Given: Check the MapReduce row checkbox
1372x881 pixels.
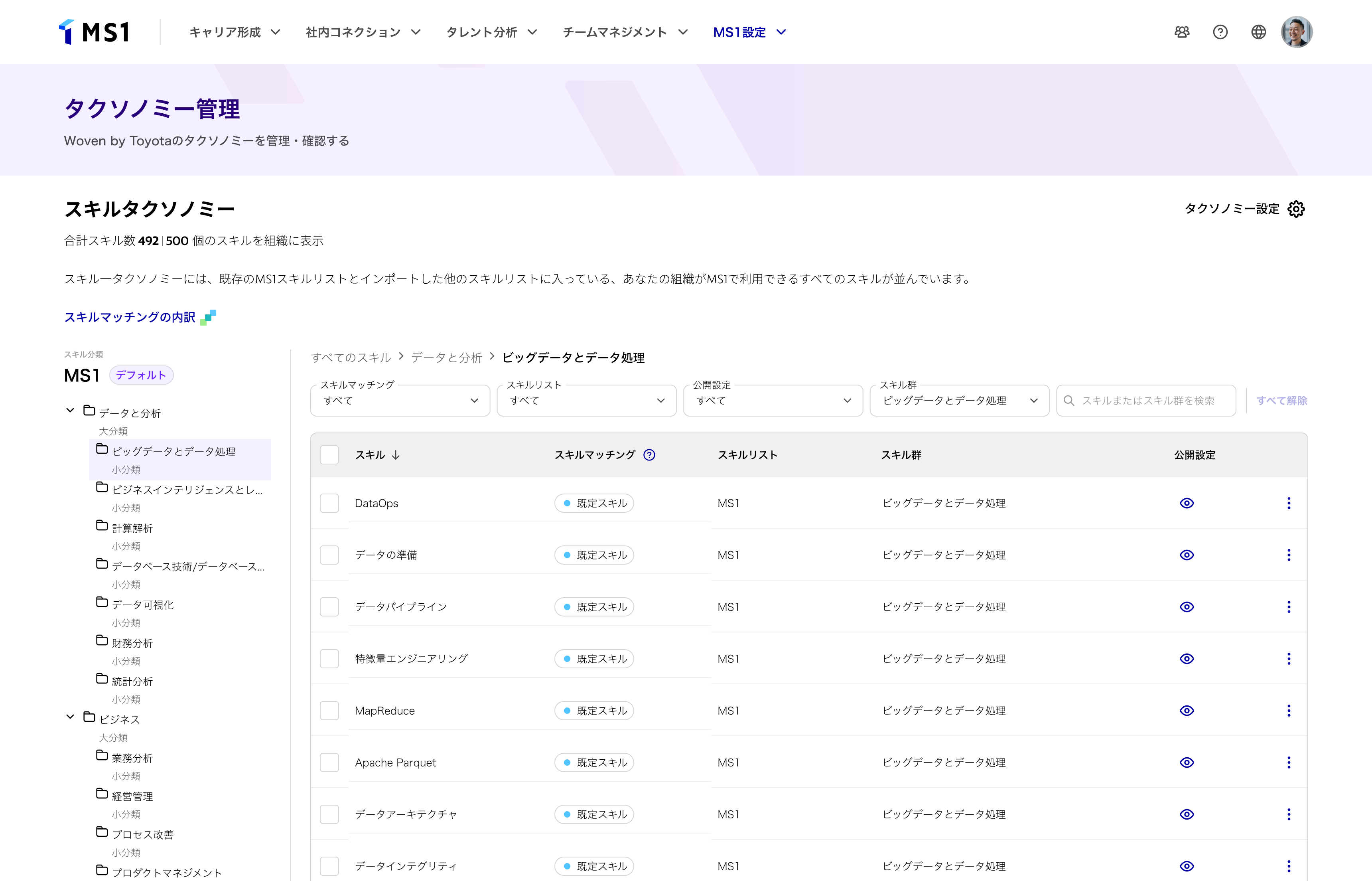Looking at the screenshot, I should tap(329, 711).
